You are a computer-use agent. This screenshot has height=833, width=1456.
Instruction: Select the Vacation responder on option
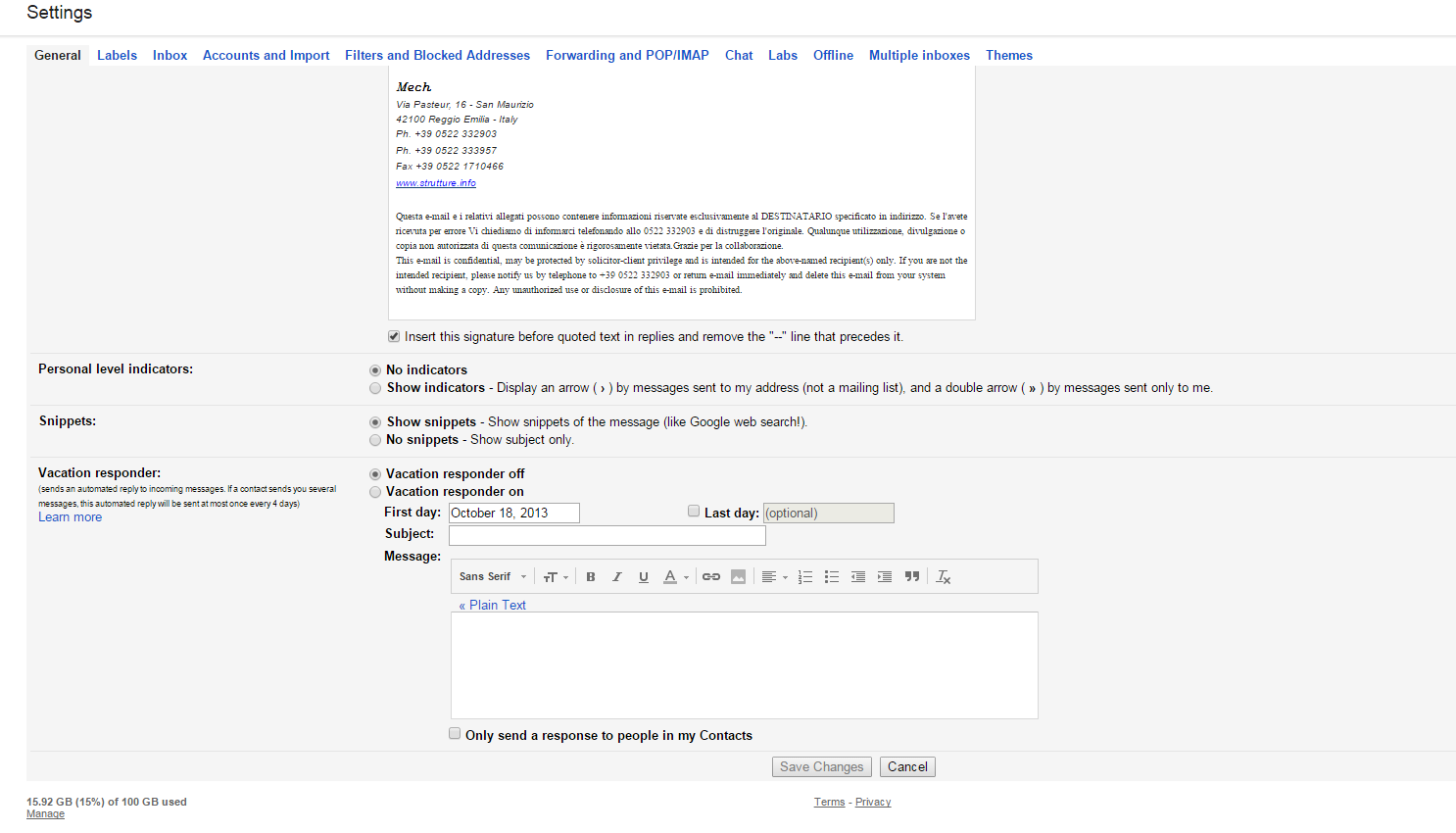[375, 492]
